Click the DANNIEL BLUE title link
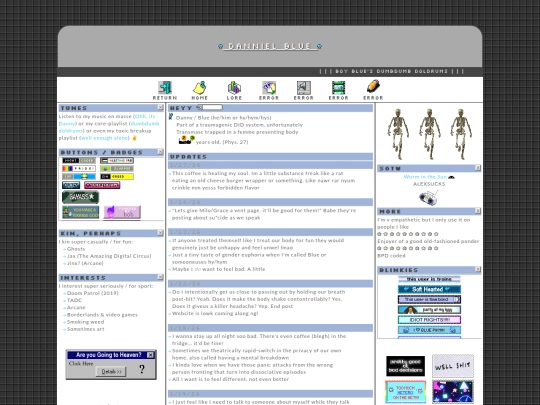The width and height of the screenshot is (540, 405). pos(270,46)
